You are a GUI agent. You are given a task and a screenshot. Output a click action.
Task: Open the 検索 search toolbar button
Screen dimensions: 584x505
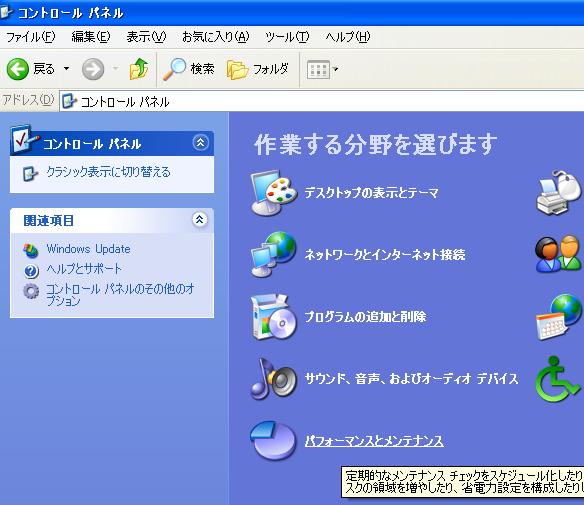coord(189,69)
